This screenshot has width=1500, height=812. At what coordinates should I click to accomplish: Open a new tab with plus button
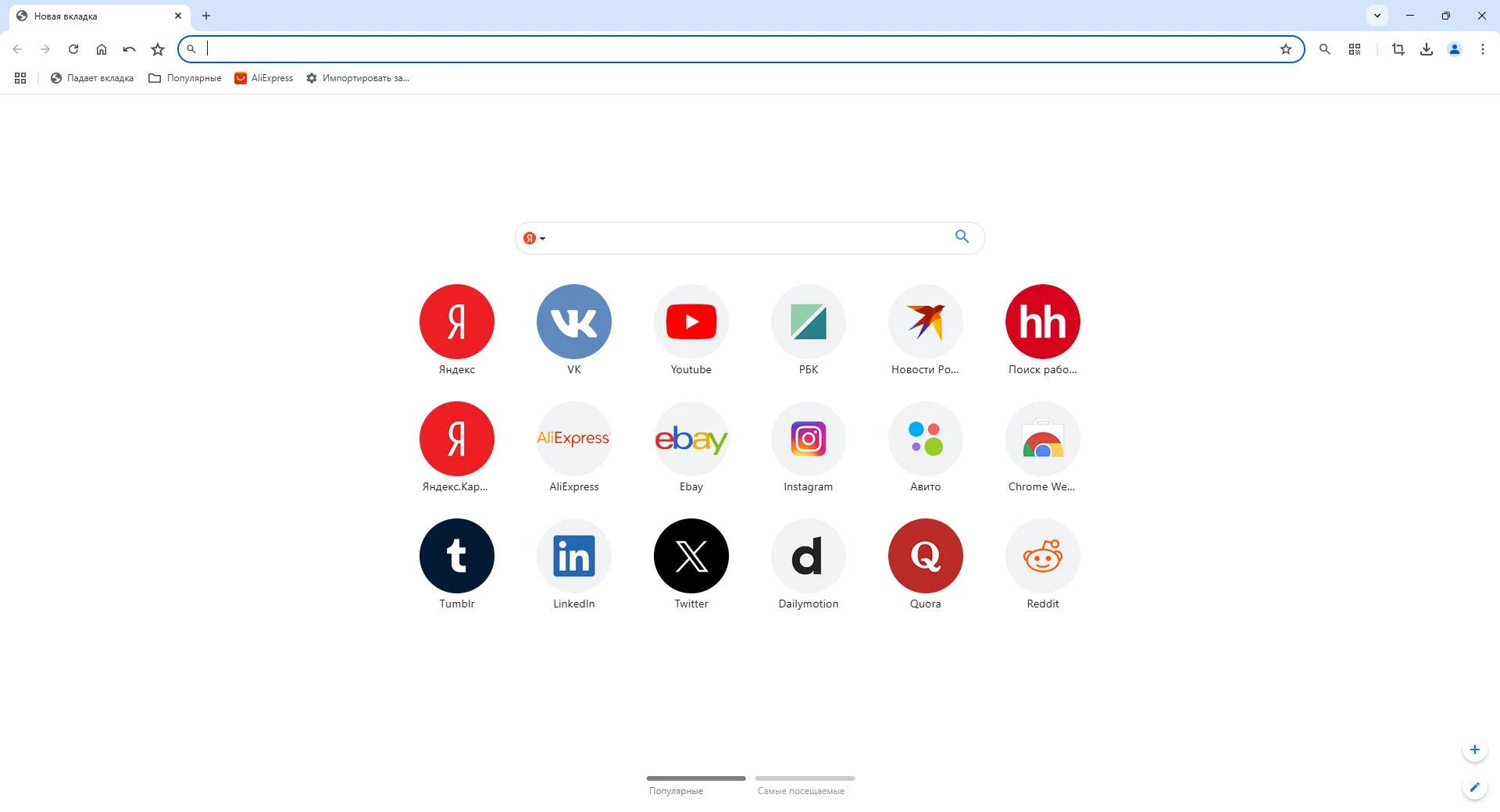(206, 16)
